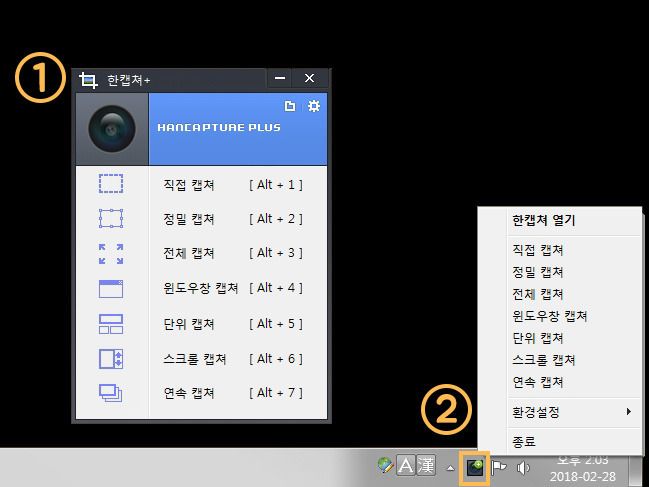
Task: Click the HANCAPTURE PLUS banner text
Action: (x=219, y=127)
